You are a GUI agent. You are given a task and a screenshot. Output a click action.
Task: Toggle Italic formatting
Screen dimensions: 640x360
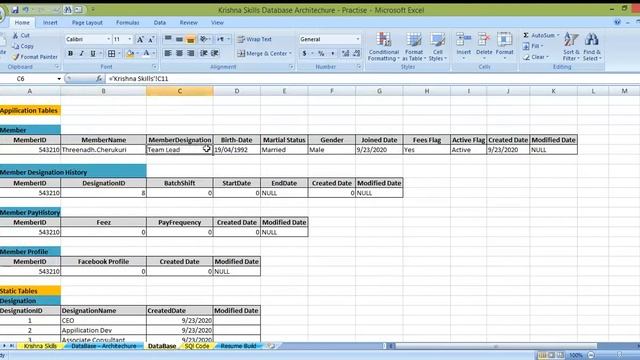tap(82, 53)
